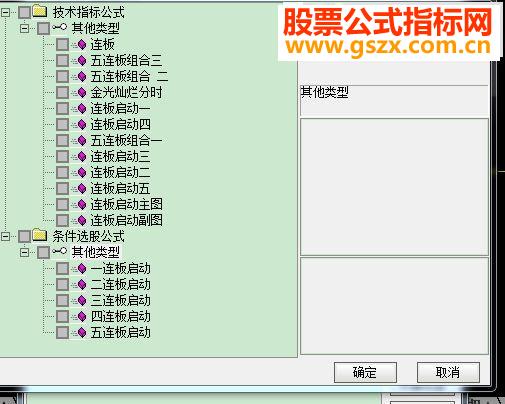
Task: Tick the 五连板组合三 checkbox
Action: click(x=62, y=60)
